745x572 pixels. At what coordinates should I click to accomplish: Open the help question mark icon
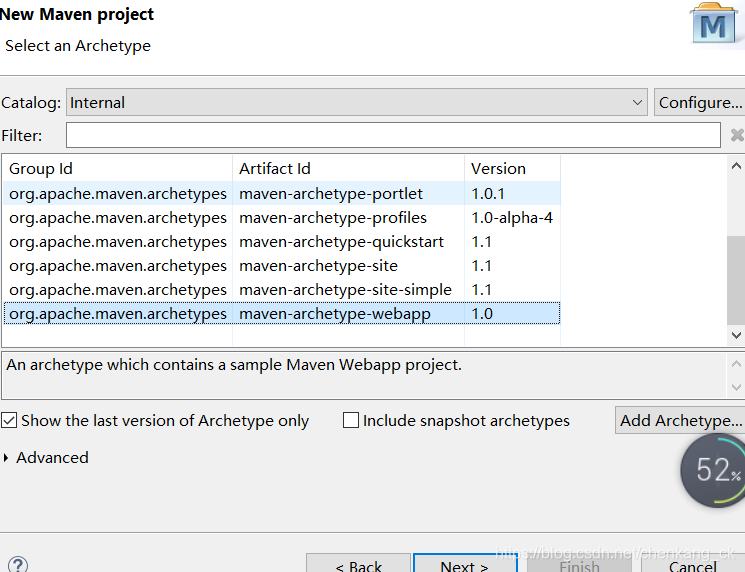(18, 564)
